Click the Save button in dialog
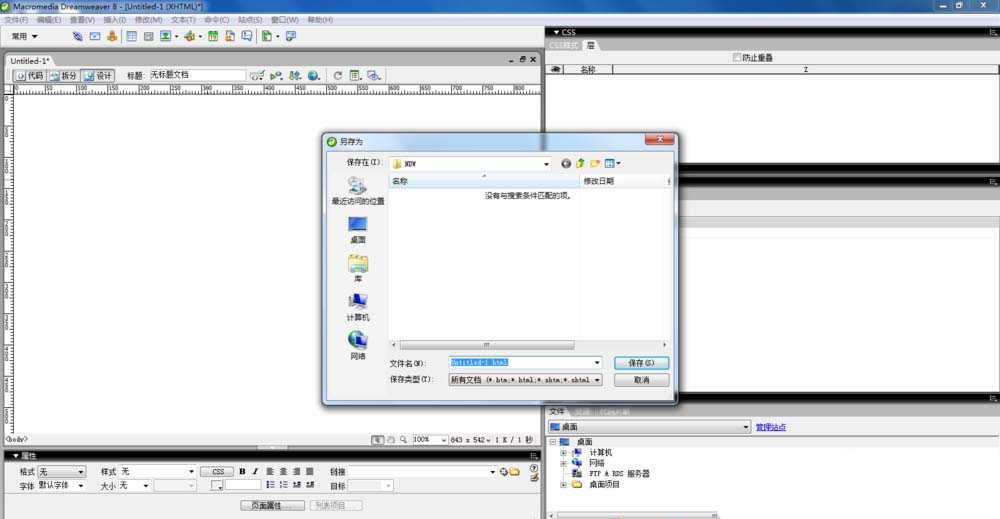 [641, 363]
